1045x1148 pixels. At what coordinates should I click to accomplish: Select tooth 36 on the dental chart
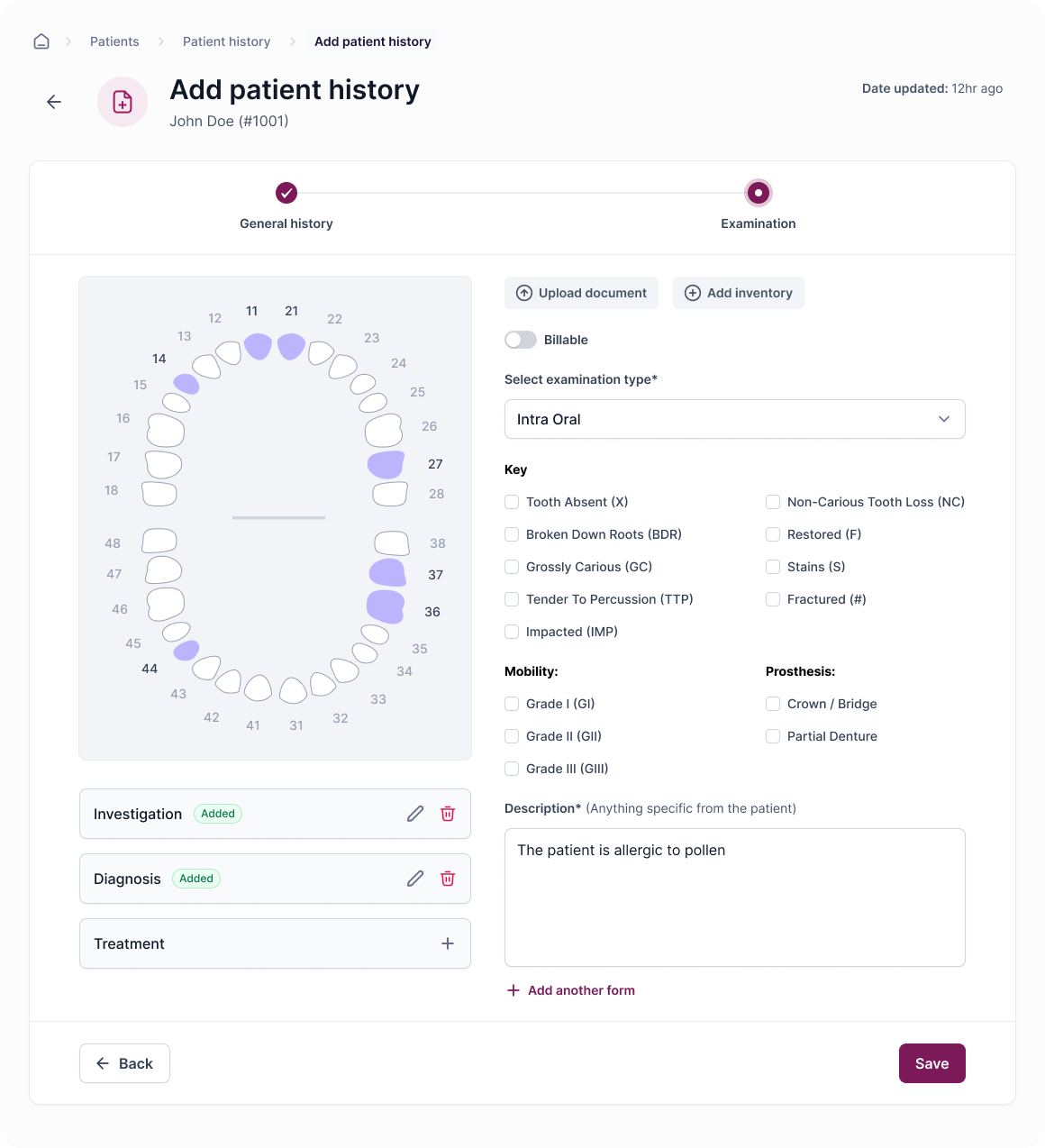[386, 606]
